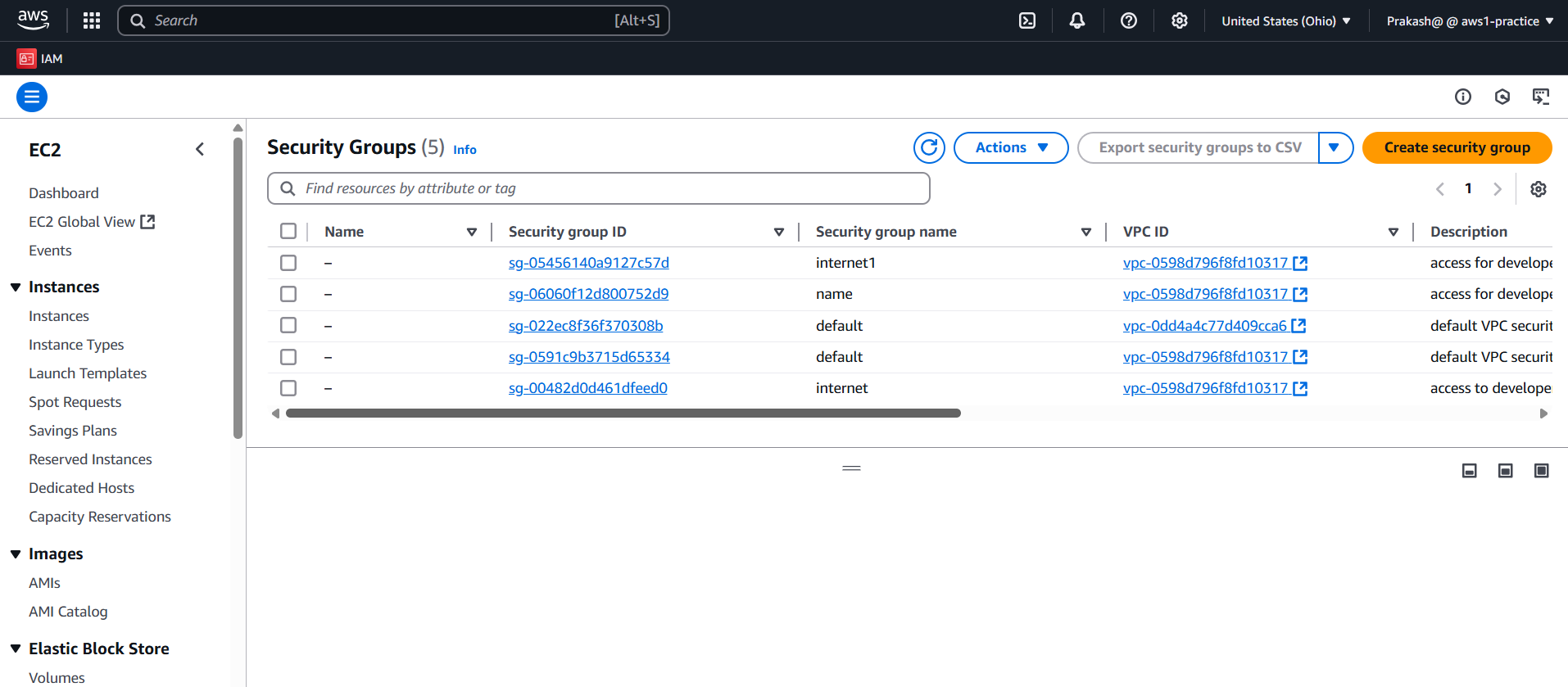Set split panel to minimized view icon
The width and height of the screenshot is (1568, 687).
tap(1470, 470)
